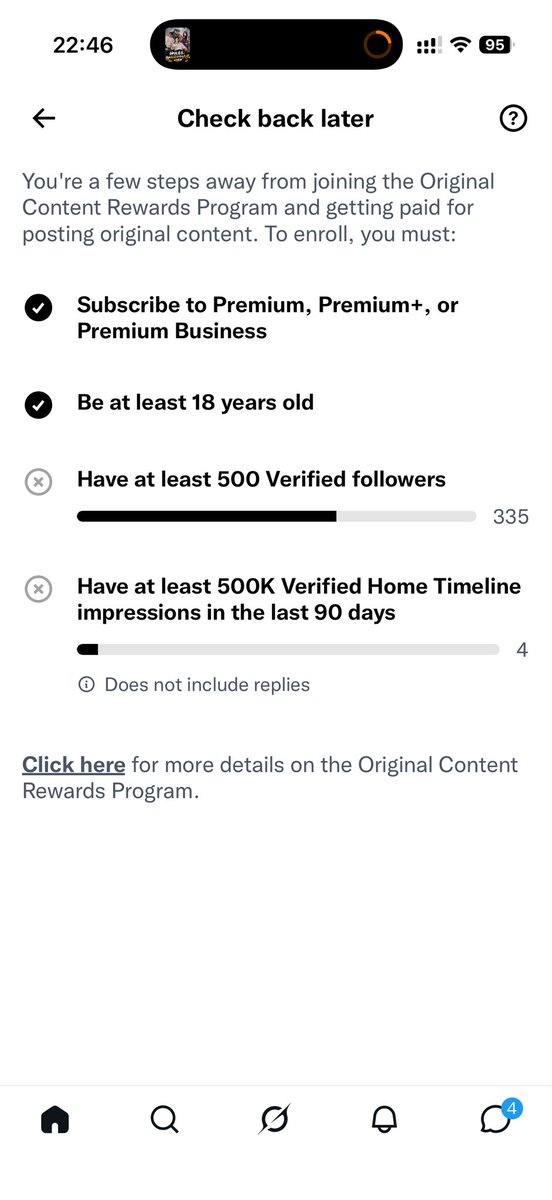This screenshot has width=552, height=1200.
Task: Tap the X mark beside 500K impressions requirement
Action: tap(38, 589)
